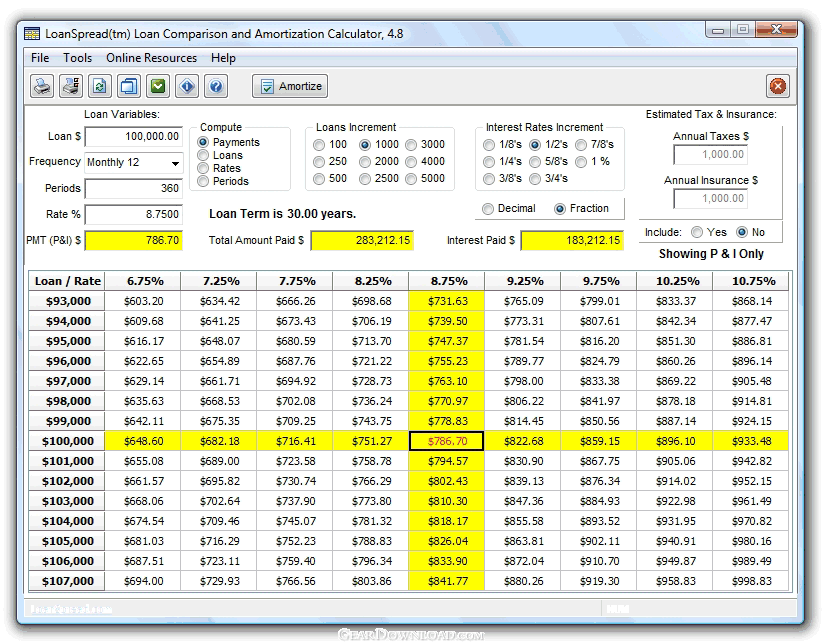Viewport: 822px width, 643px height.
Task: Select 1/8's interest rate increment
Action: coord(489,145)
